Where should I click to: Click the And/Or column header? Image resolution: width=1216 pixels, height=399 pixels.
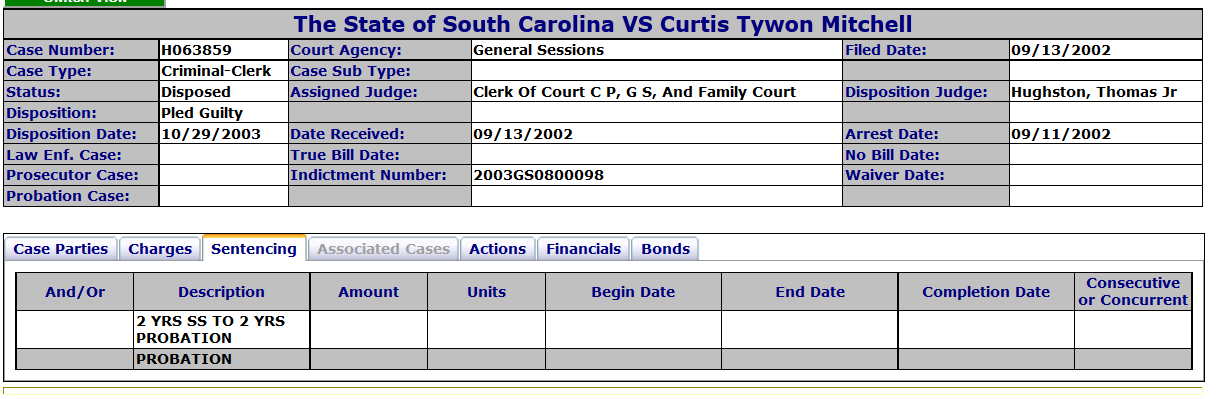click(75, 292)
